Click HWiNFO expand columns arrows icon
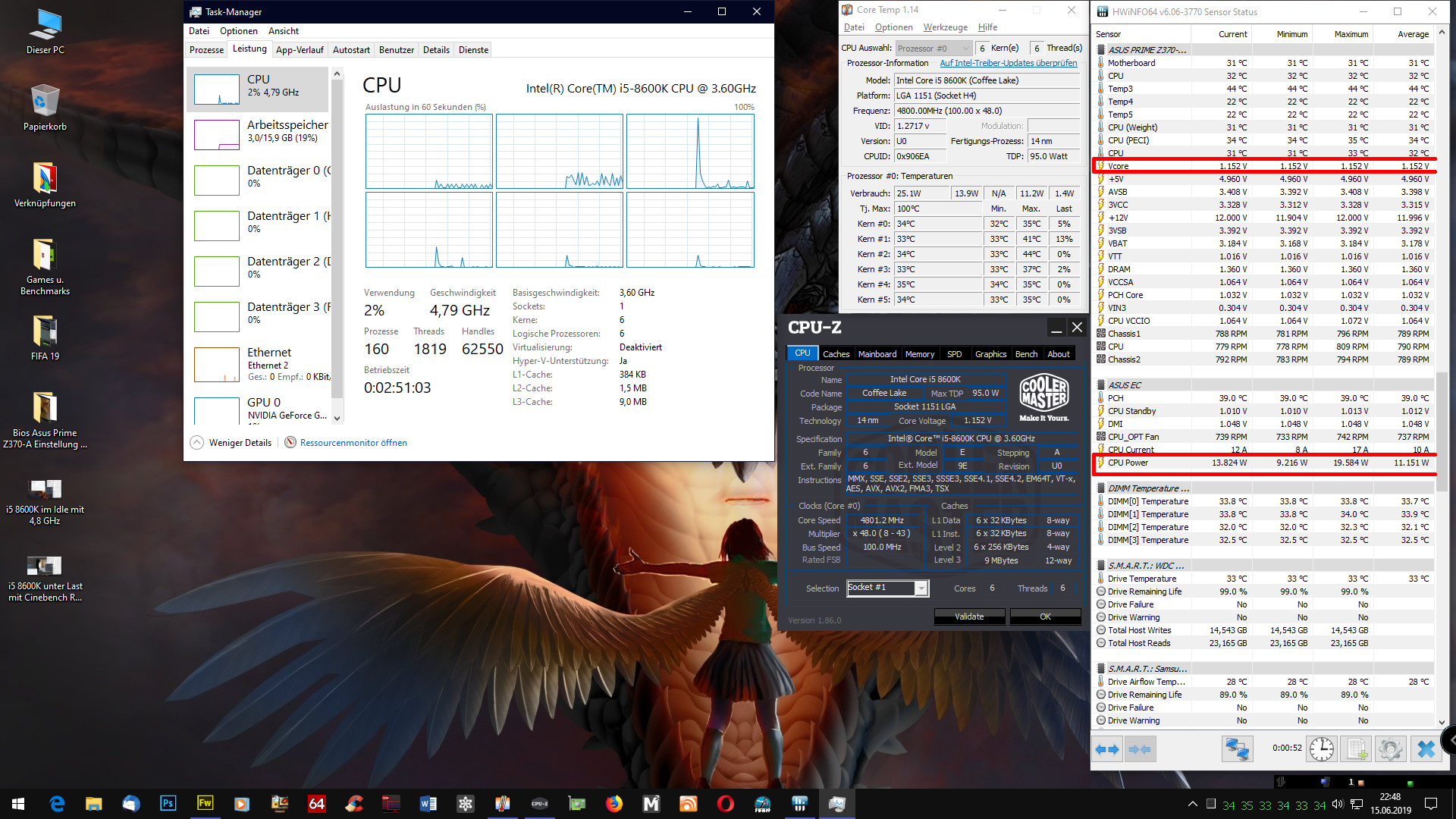 (1107, 749)
